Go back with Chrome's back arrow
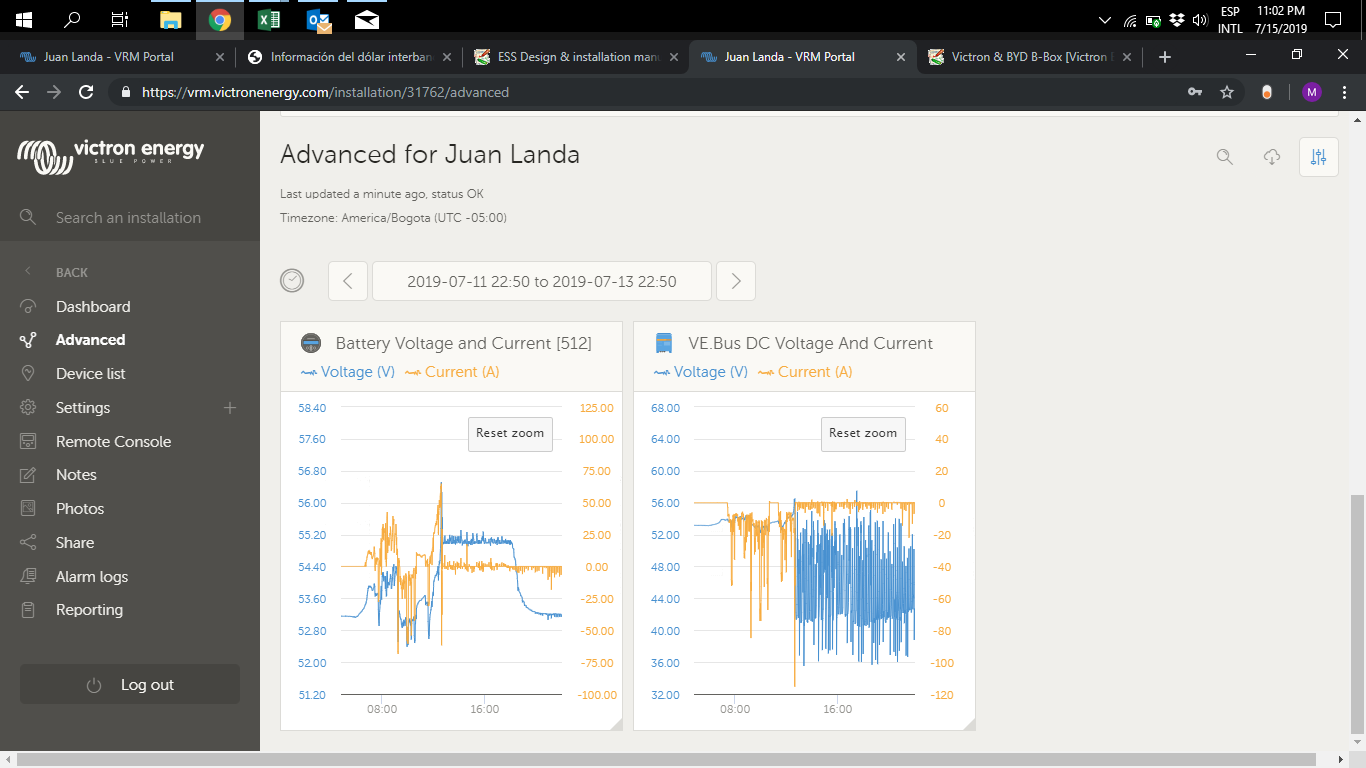The image size is (1366, 768). 22,92
